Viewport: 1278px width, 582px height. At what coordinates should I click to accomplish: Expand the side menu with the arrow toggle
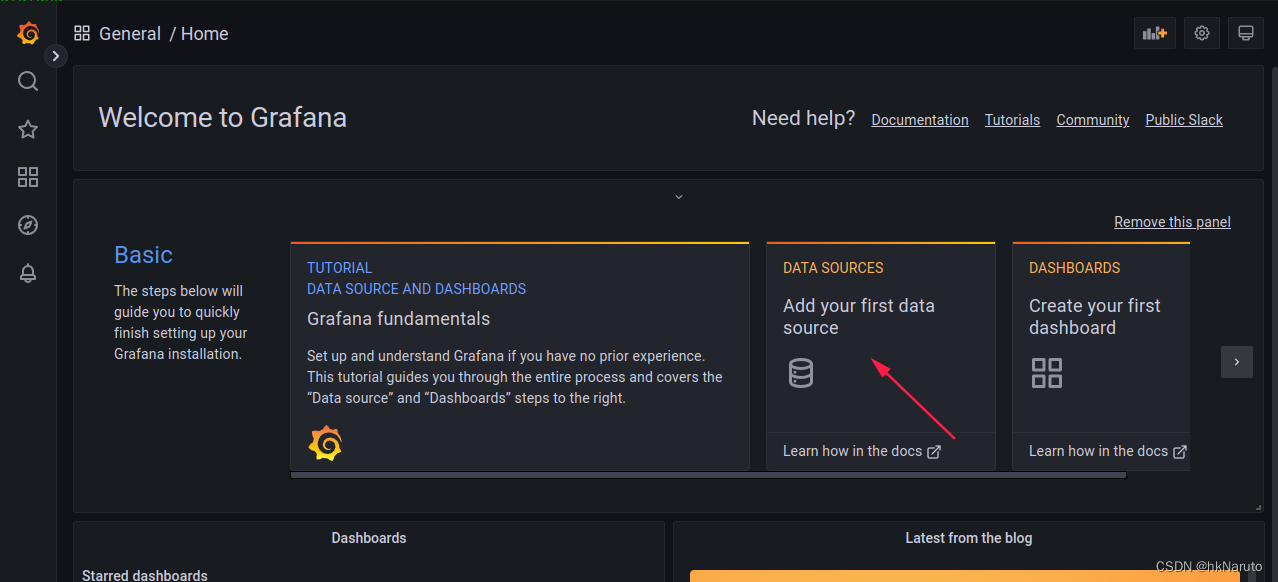55,55
